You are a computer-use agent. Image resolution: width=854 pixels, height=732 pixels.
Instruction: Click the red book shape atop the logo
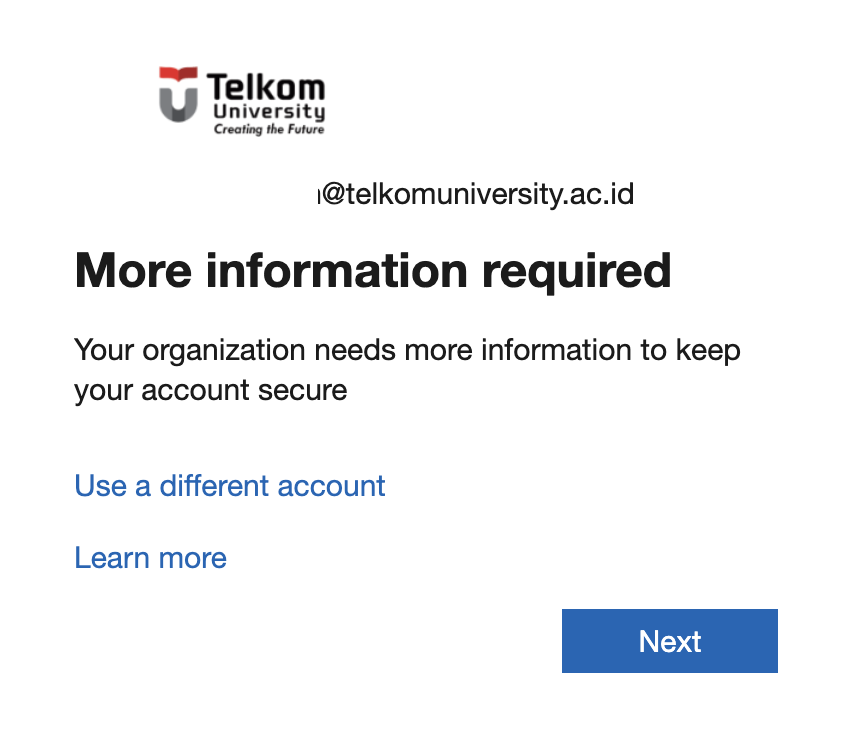[179, 74]
